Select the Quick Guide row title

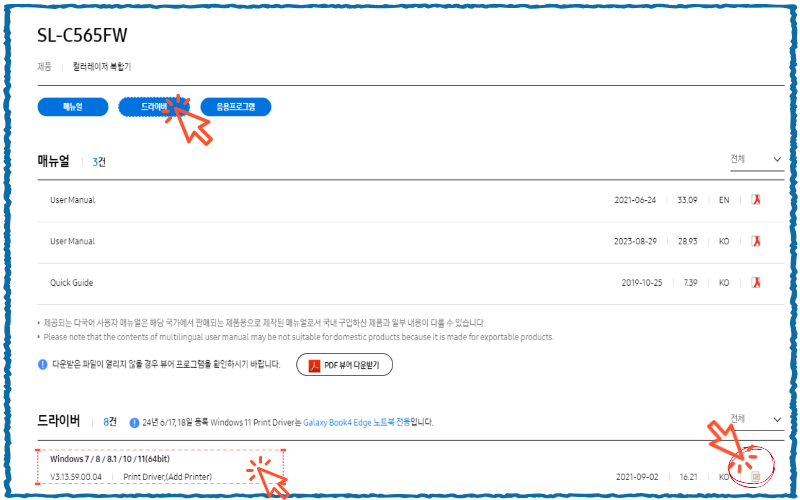[x=71, y=283]
